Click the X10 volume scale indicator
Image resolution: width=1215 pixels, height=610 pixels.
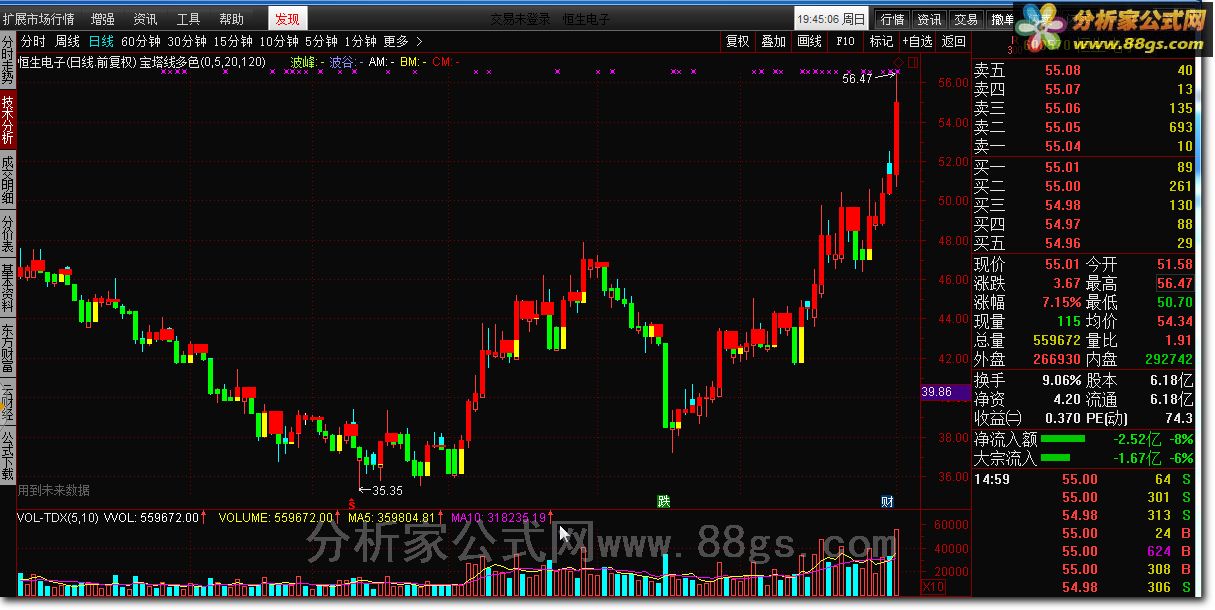(x=932, y=587)
